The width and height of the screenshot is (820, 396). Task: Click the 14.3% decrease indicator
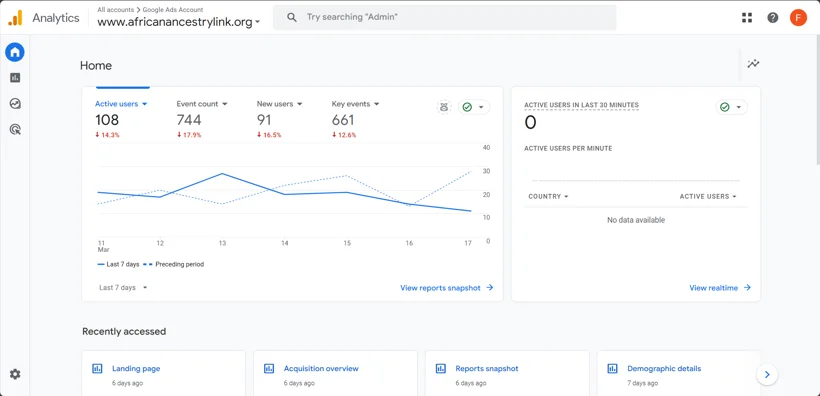click(107, 135)
